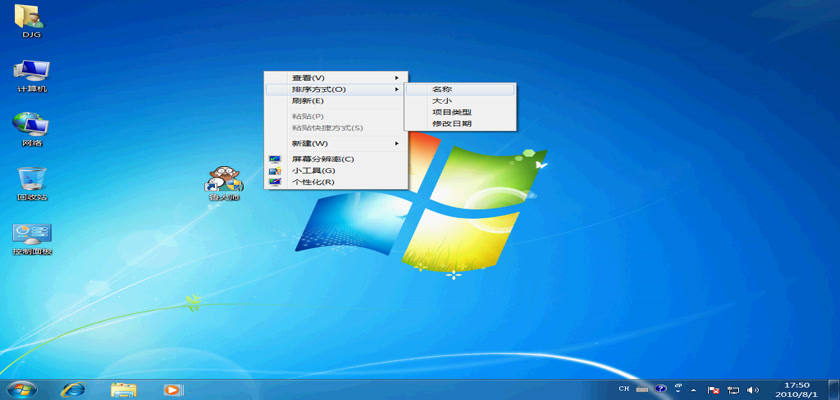Launch Windows Media Player from taskbar

pos(173,389)
